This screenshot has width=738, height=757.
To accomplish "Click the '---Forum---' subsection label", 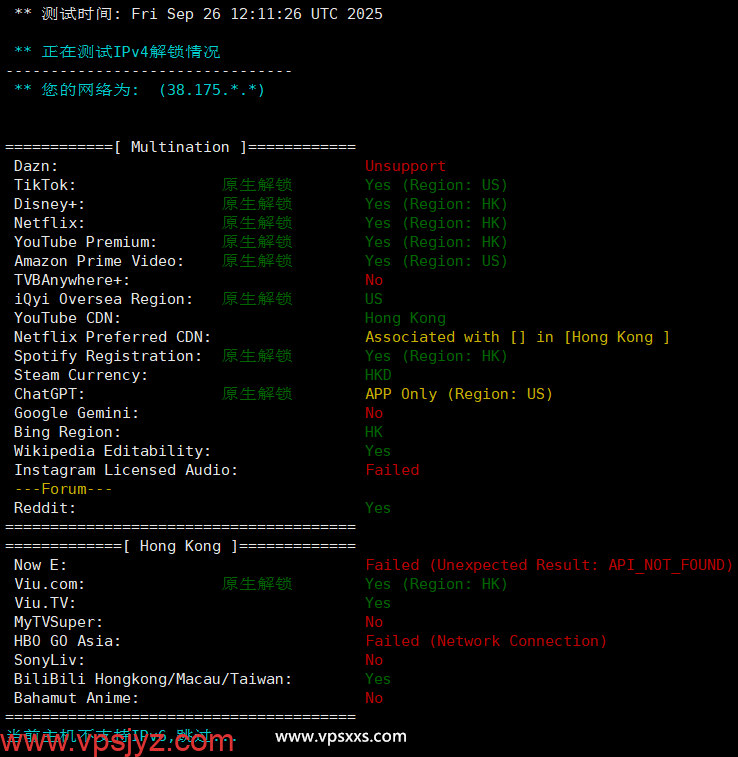I will [63, 489].
